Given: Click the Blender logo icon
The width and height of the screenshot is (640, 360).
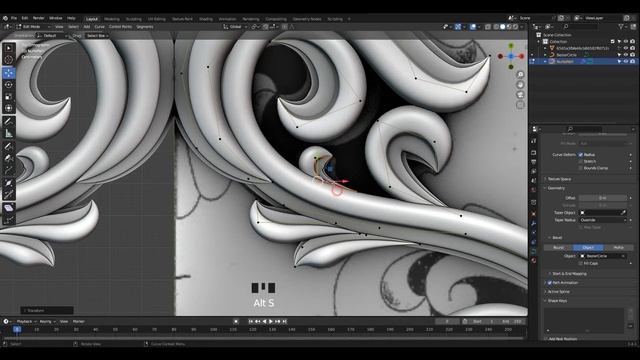Looking at the screenshot, I should 5,18.
